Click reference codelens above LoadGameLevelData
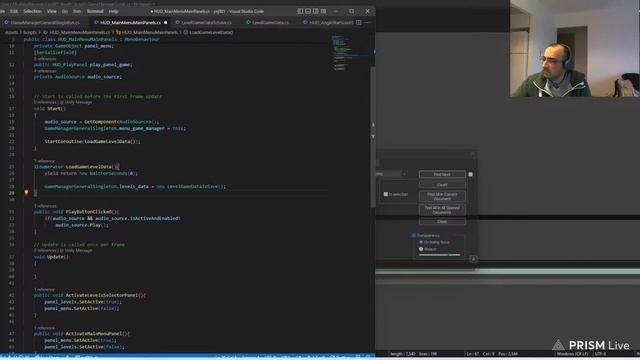Screen dimensions: 640x360 pos(44,161)
